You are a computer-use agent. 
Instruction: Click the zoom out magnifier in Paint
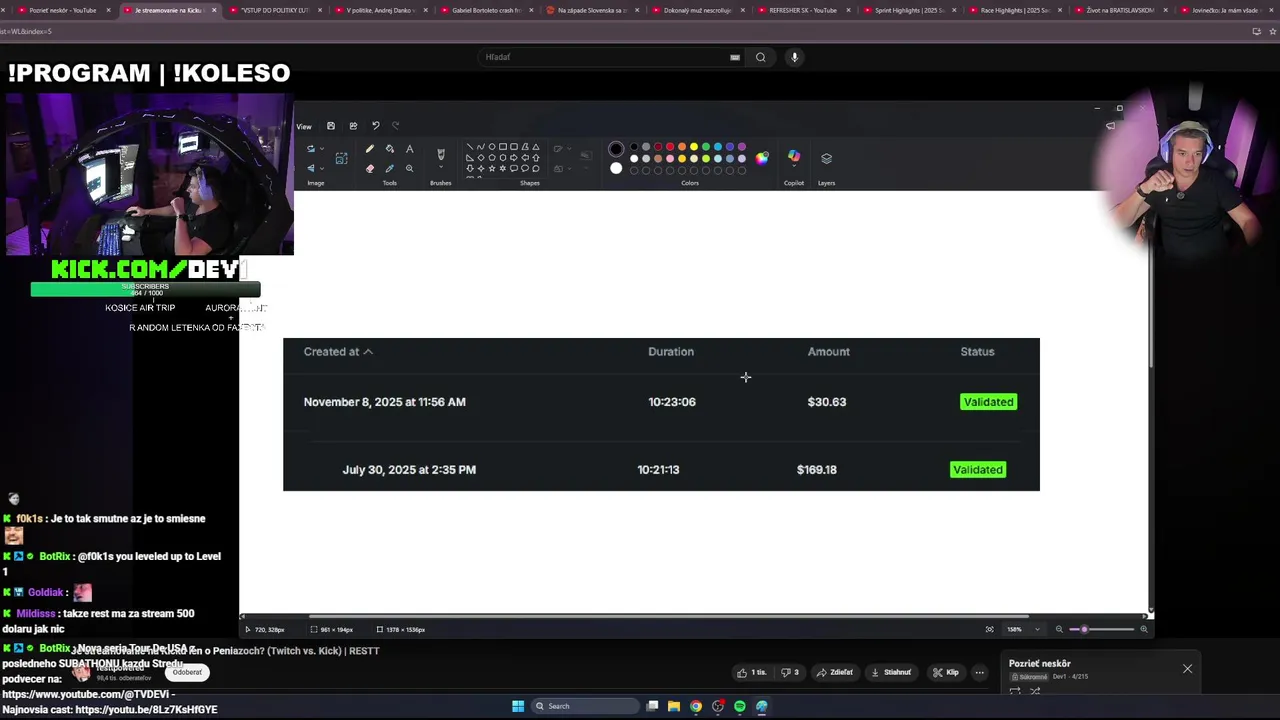tap(1059, 629)
